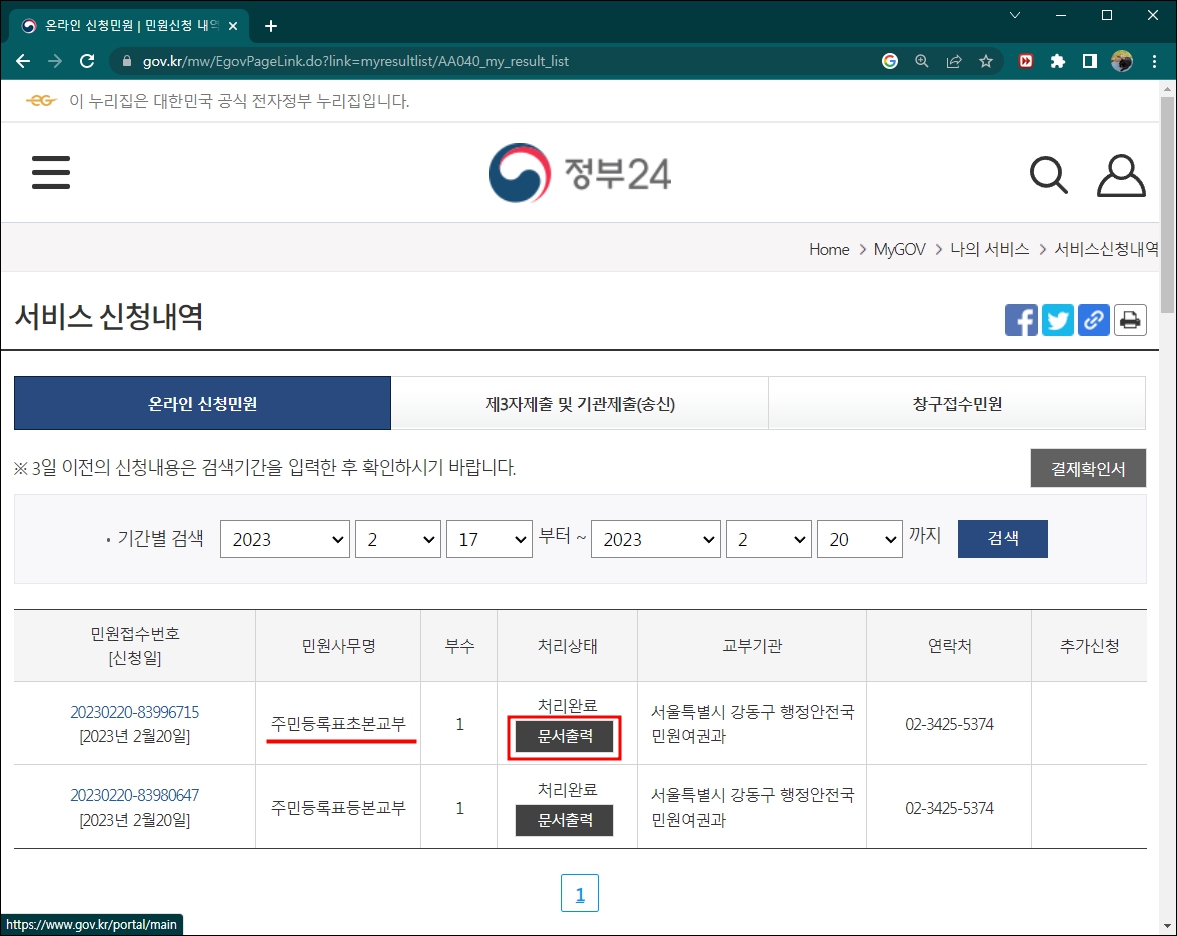Print the 서비스 신청내역 page
The image size is (1177, 936).
tap(1130, 320)
